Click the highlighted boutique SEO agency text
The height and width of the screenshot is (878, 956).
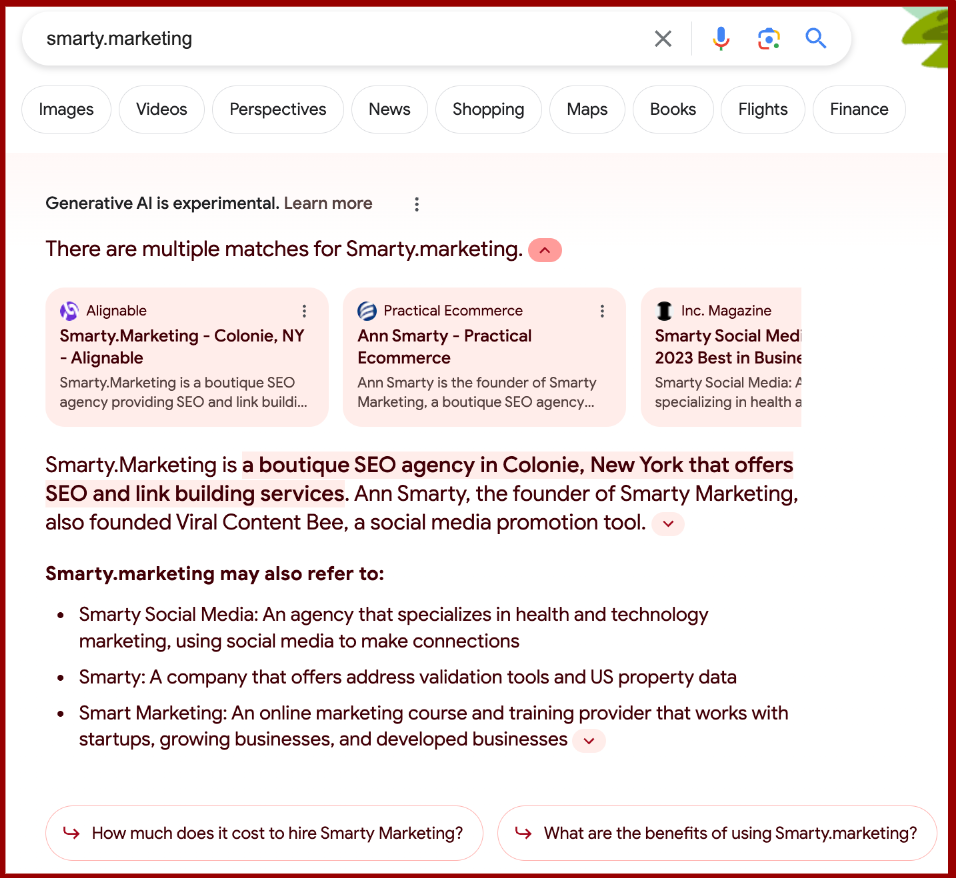click(x=419, y=479)
